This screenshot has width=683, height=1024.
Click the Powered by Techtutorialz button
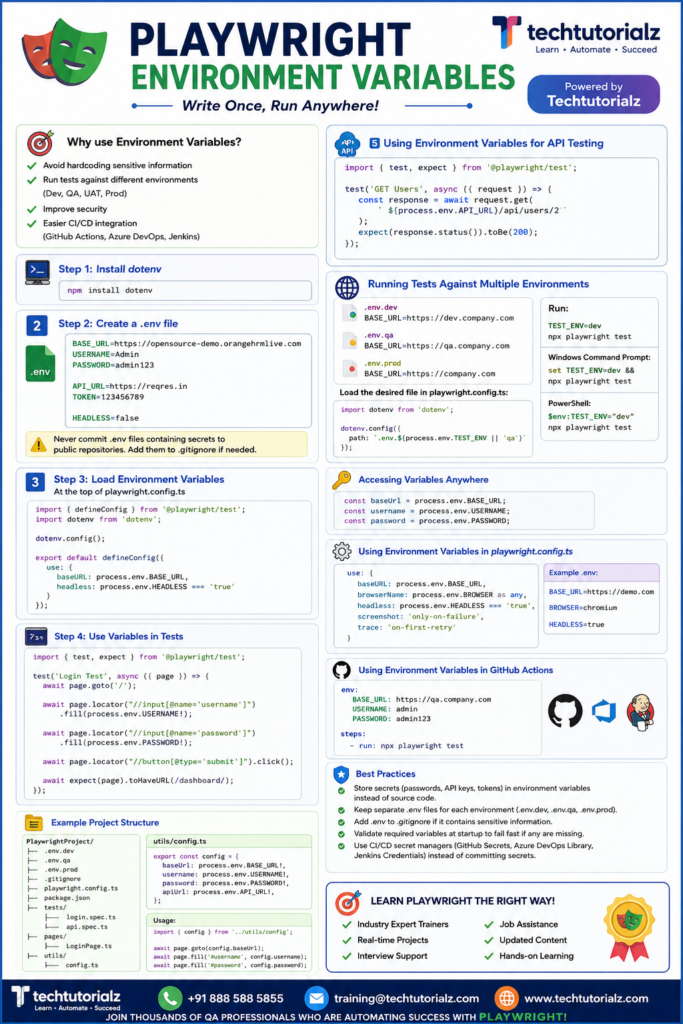coord(594,94)
